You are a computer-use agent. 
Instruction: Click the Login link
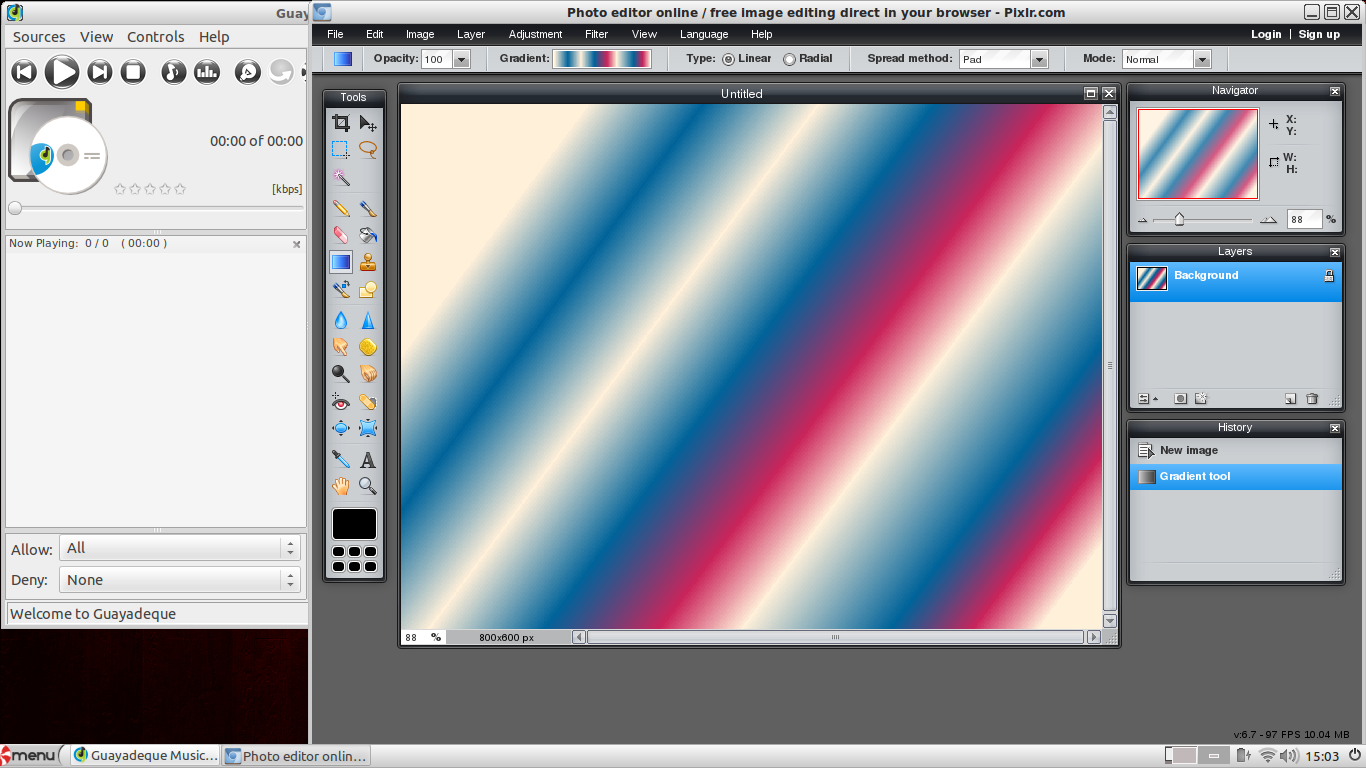coord(1266,34)
